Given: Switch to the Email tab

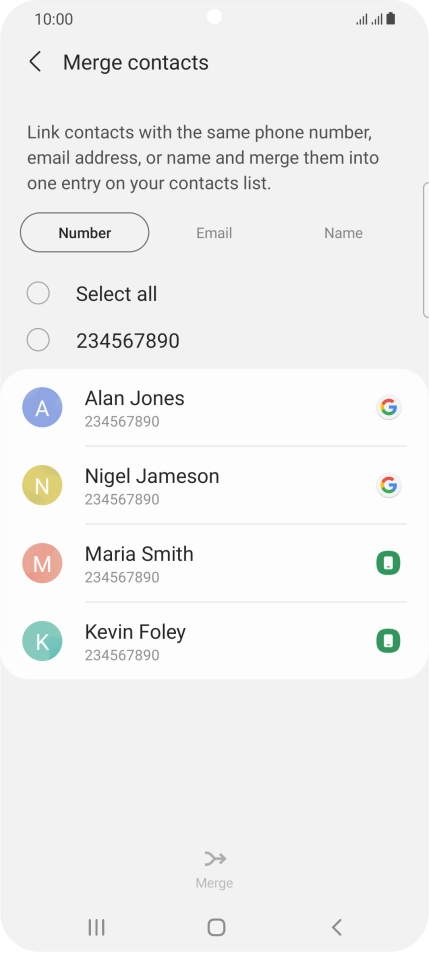Looking at the screenshot, I should [x=214, y=233].
